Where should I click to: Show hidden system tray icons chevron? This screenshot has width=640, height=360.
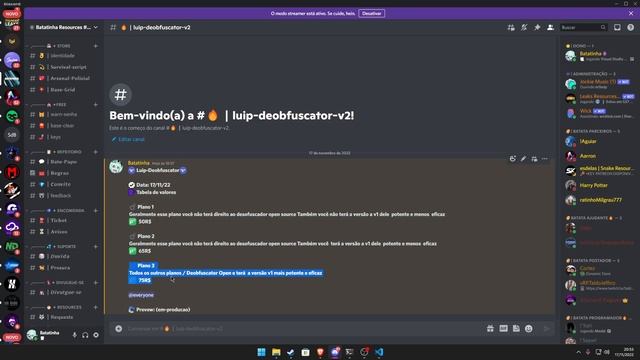(x=578, y=352)
